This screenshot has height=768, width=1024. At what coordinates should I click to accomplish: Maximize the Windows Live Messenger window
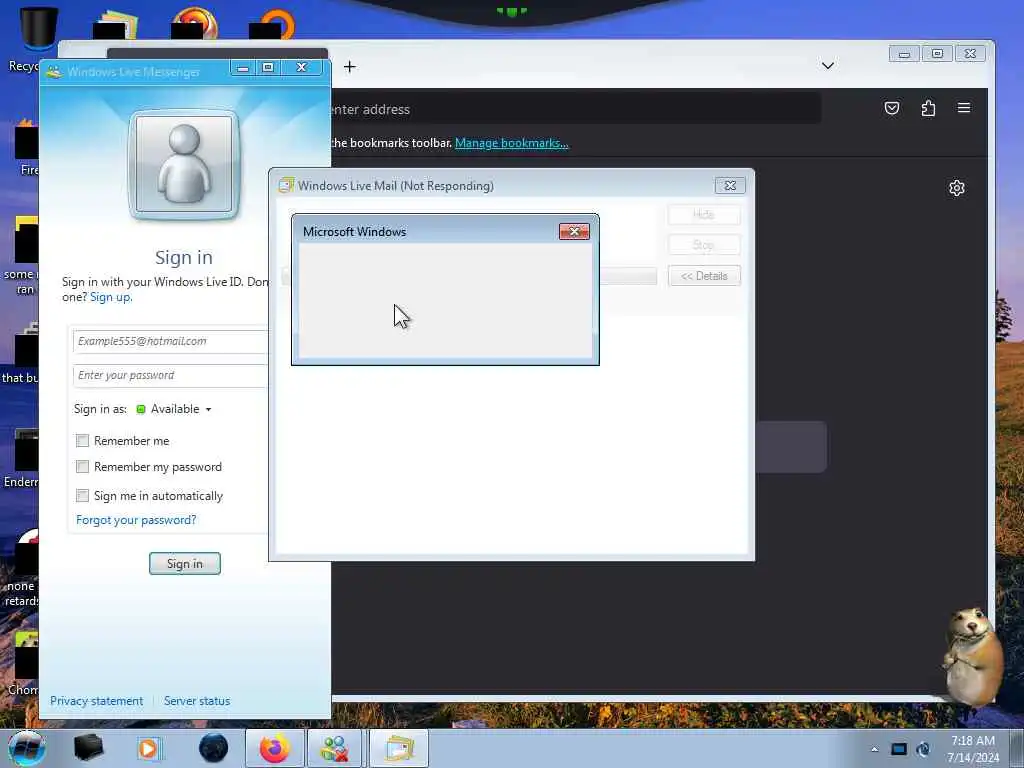coord(268,67)
